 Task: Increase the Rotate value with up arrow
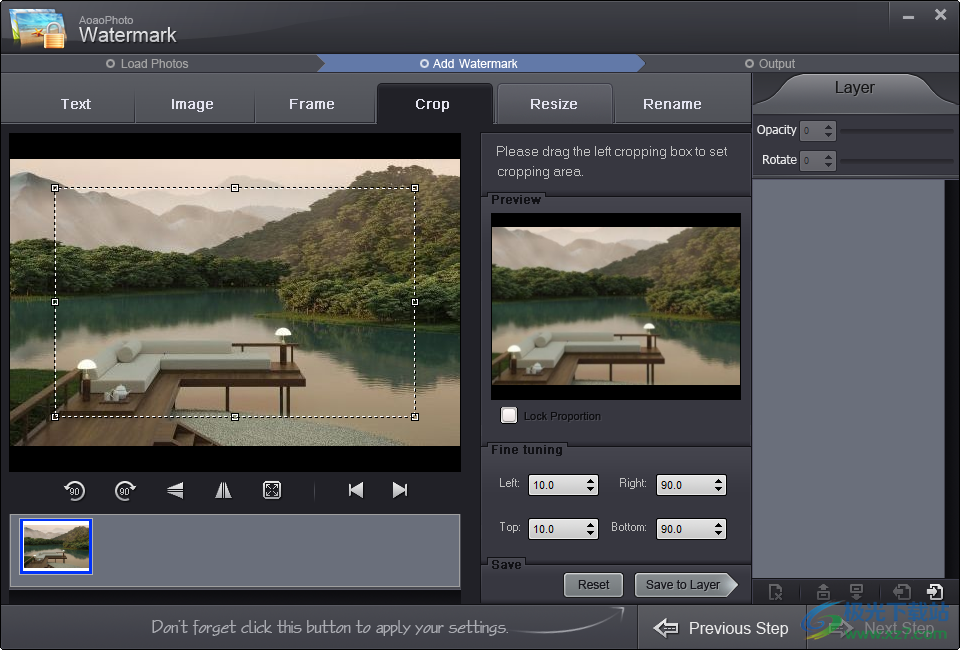click(828, 156)
